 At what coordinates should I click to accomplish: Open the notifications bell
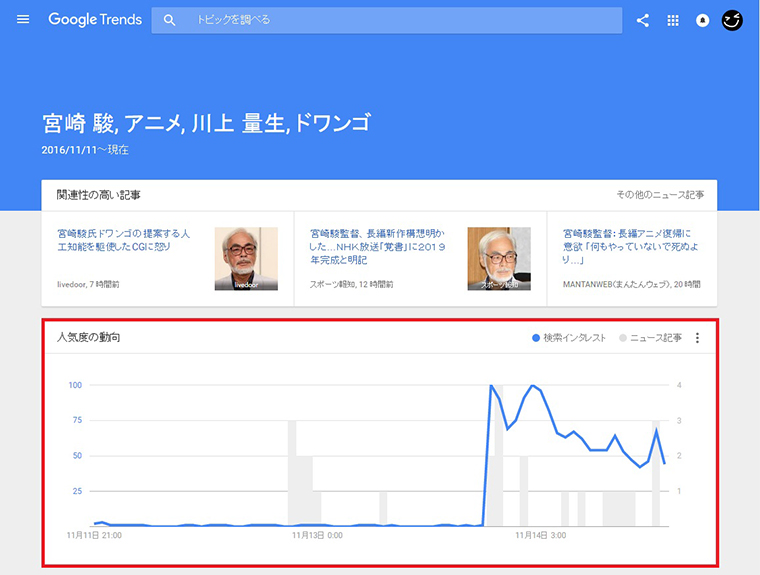tap(702, 20)
